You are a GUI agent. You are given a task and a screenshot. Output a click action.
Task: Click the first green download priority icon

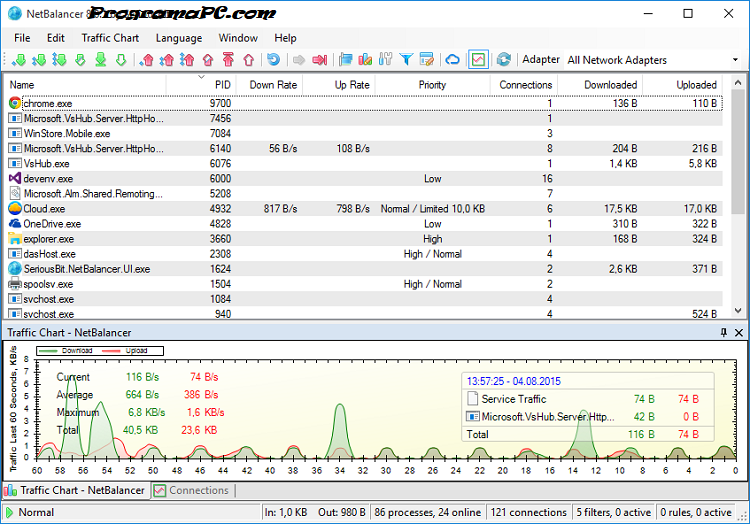[19, 60]
